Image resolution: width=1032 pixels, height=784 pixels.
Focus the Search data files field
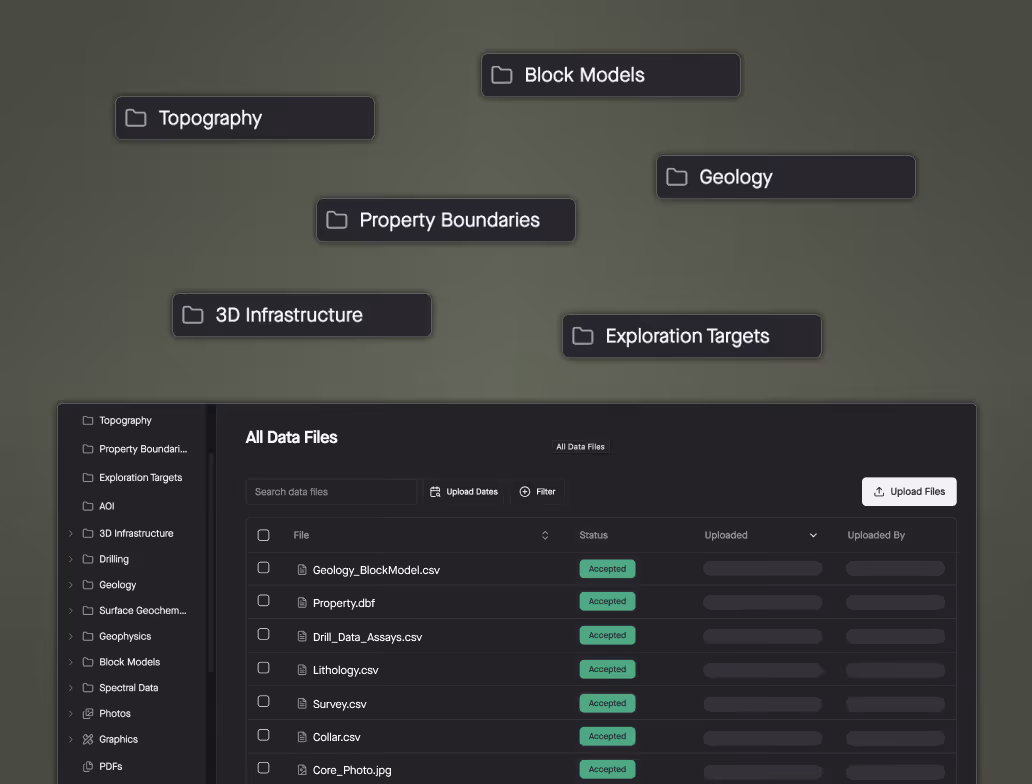point(331,492)
